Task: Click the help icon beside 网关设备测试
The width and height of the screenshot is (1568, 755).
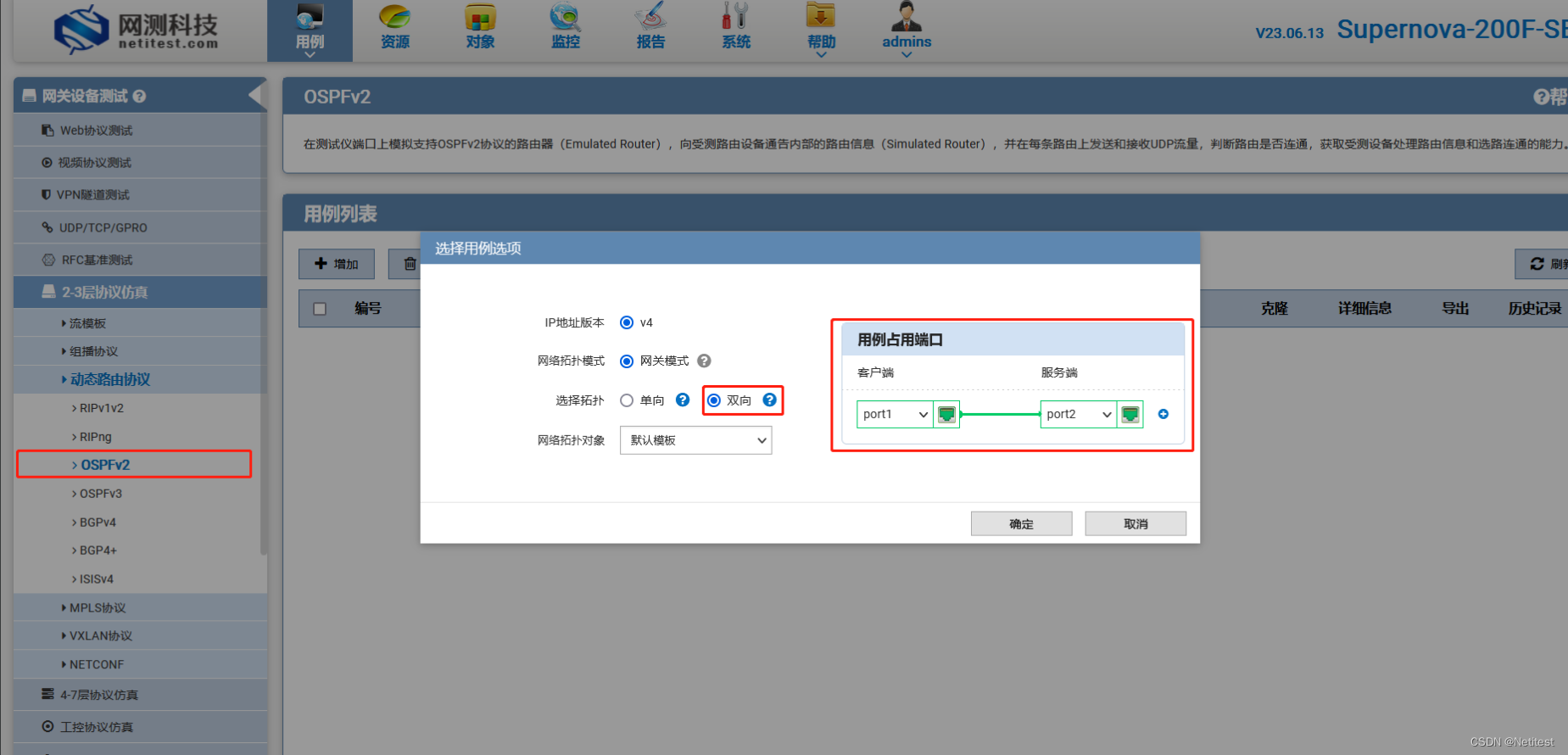Action: coord(139,97)
